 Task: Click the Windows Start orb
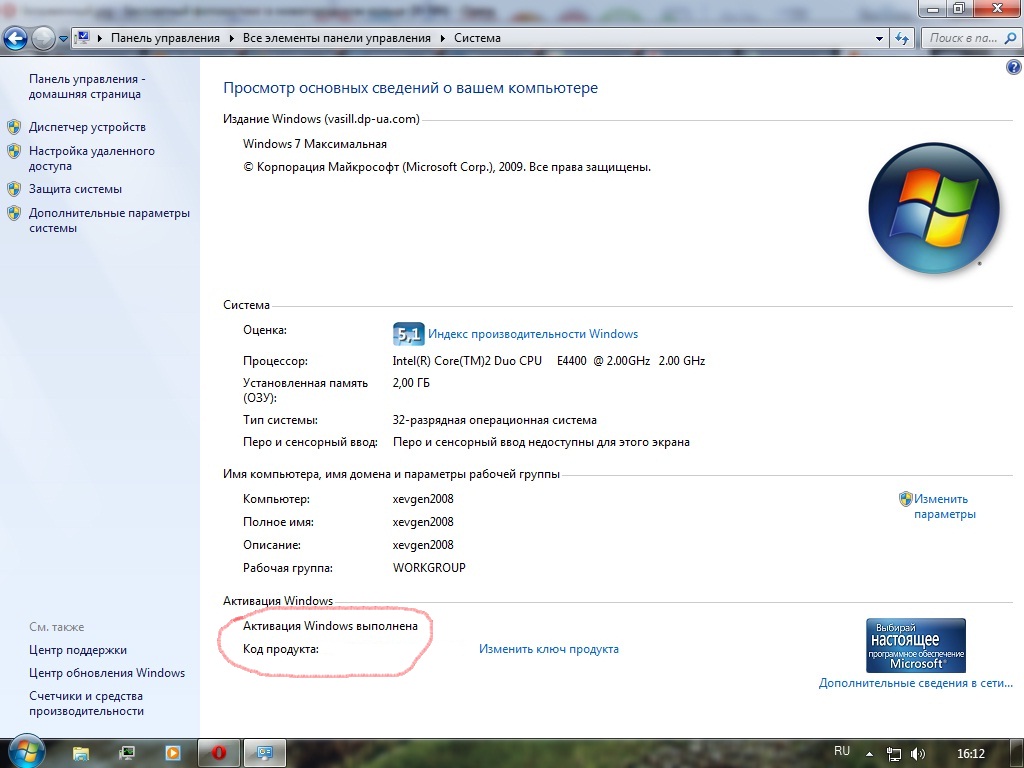25,751
